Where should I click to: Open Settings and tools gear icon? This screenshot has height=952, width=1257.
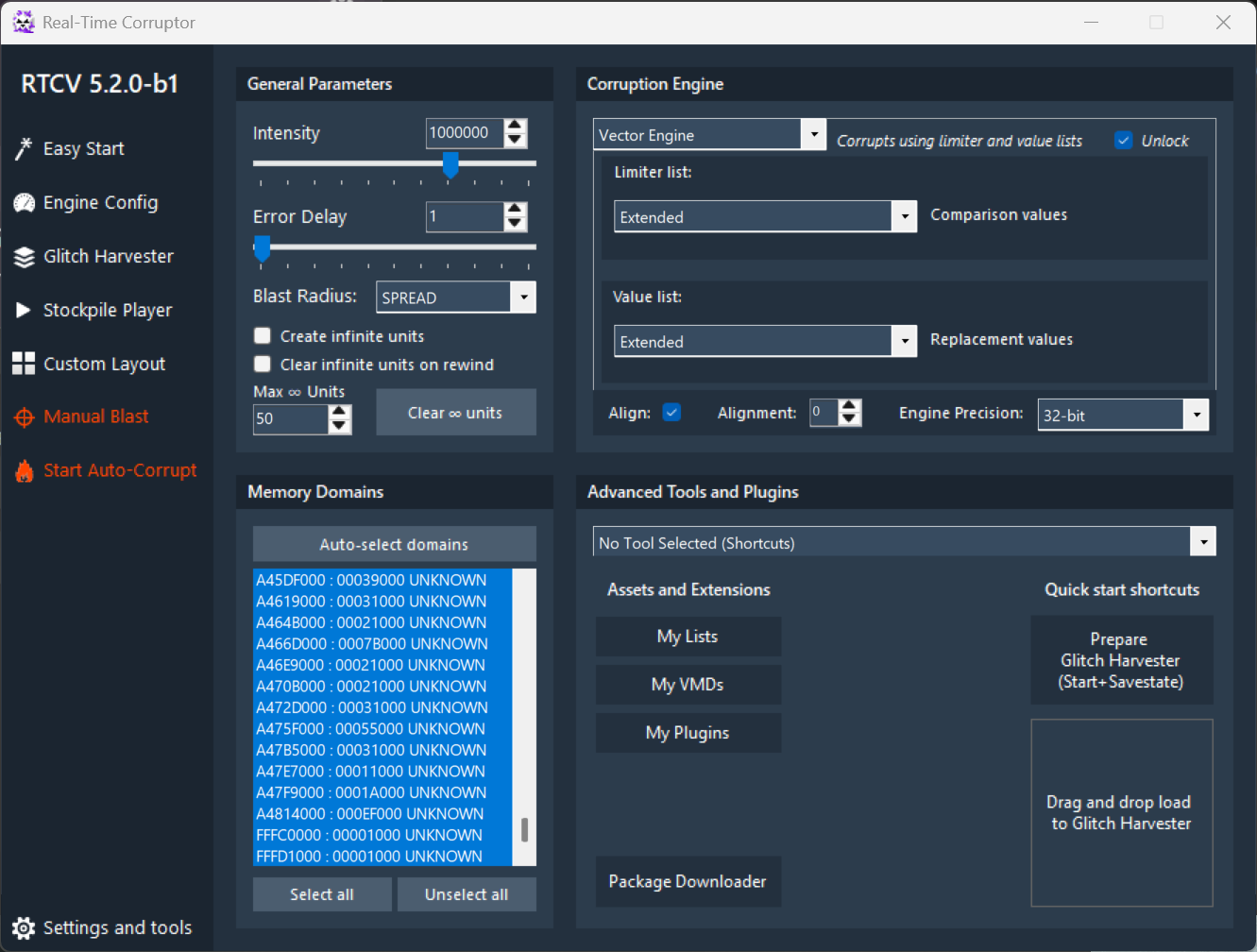pos(24,927)
